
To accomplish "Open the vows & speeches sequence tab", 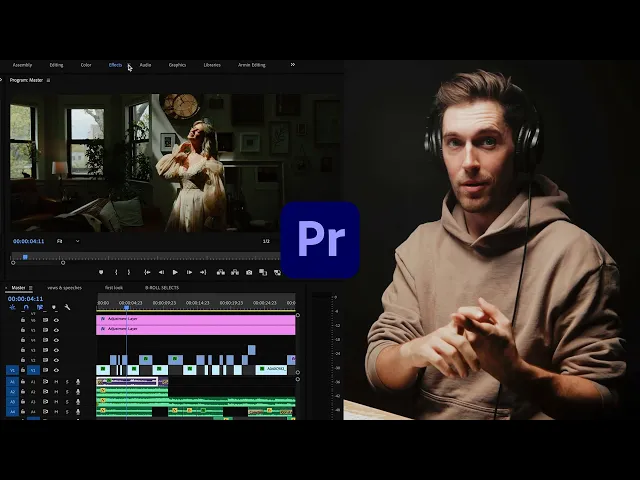I will tap(64, 288).
